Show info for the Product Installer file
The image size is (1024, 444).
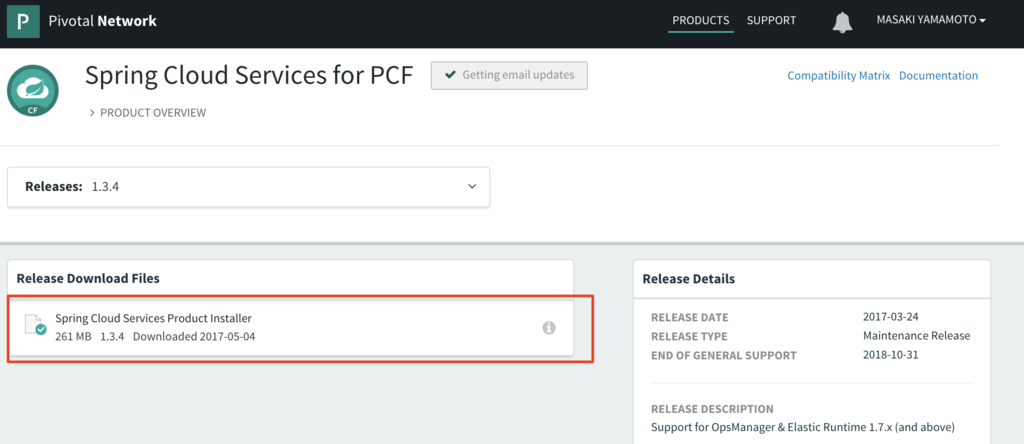click(x=548, y=327)
